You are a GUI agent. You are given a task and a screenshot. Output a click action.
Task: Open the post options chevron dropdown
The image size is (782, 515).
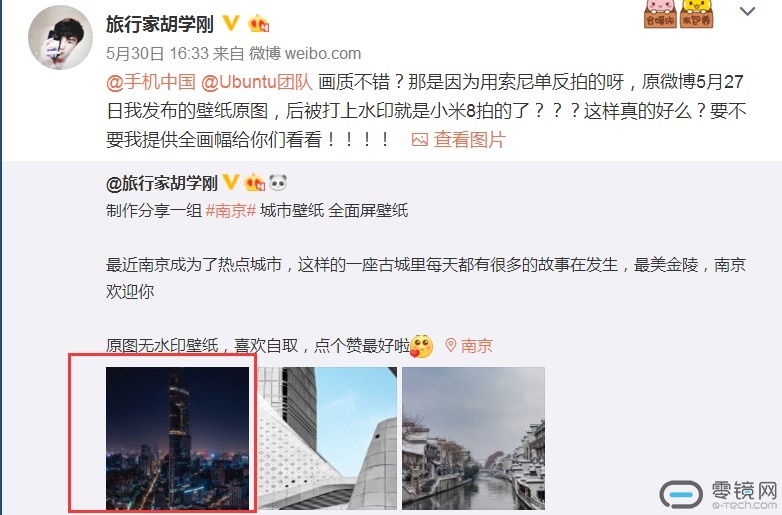(x=747, y=11)
